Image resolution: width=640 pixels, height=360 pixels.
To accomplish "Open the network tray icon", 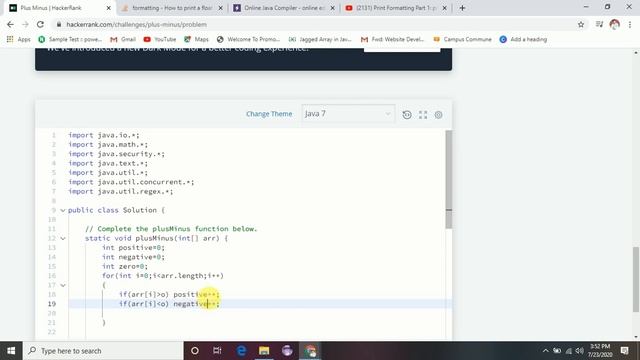I will (x=569, y=351).
